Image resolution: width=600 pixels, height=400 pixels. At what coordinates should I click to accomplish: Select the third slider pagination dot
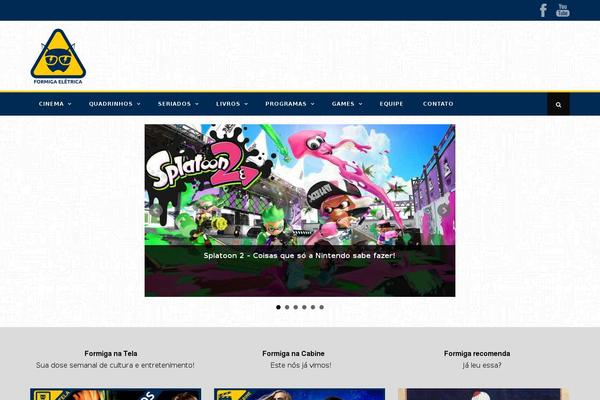295,307
